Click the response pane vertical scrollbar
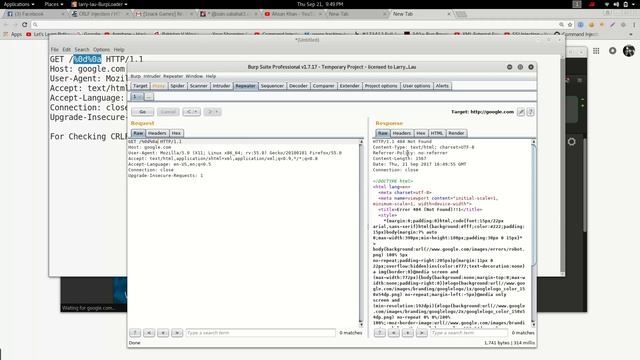Image resolution: width=640 pixels, height=360 pixels. pos(533,233)
